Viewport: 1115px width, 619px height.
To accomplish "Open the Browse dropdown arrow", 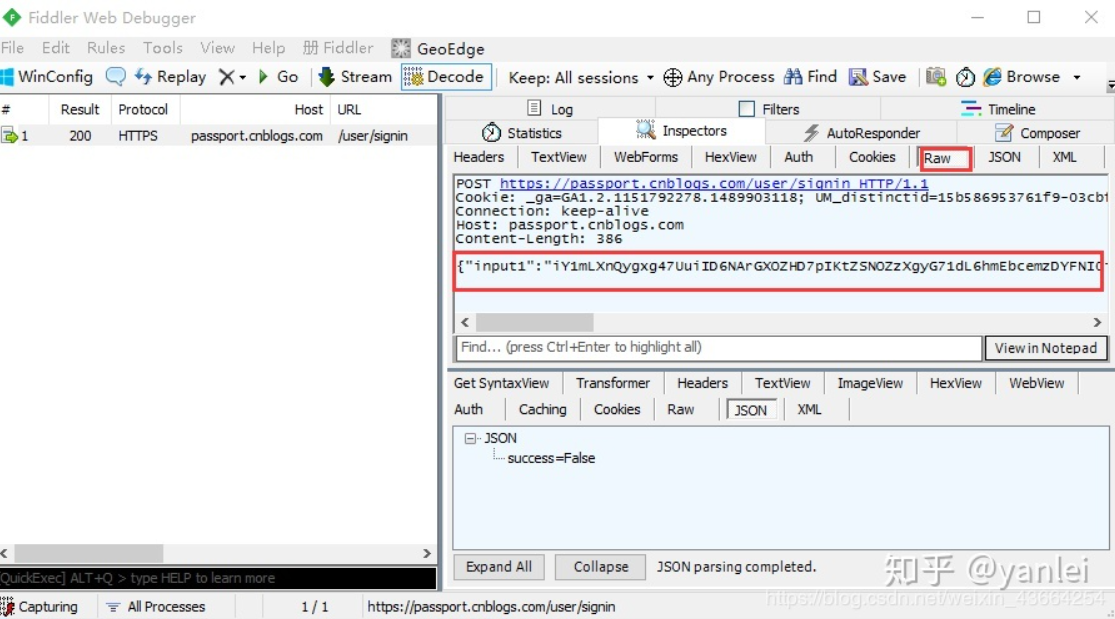I will point(1077,78).
